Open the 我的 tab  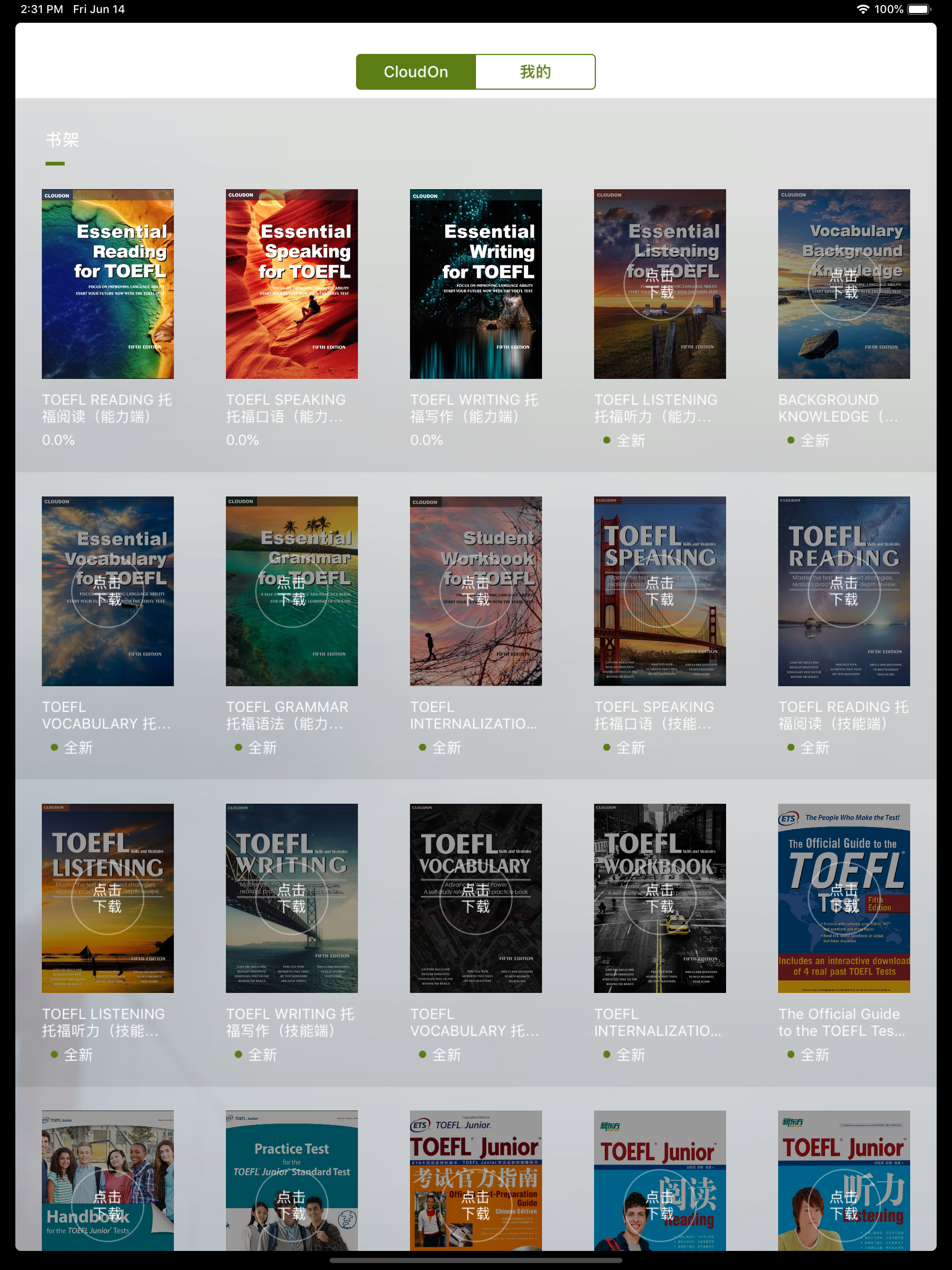[x=535, y=72]
